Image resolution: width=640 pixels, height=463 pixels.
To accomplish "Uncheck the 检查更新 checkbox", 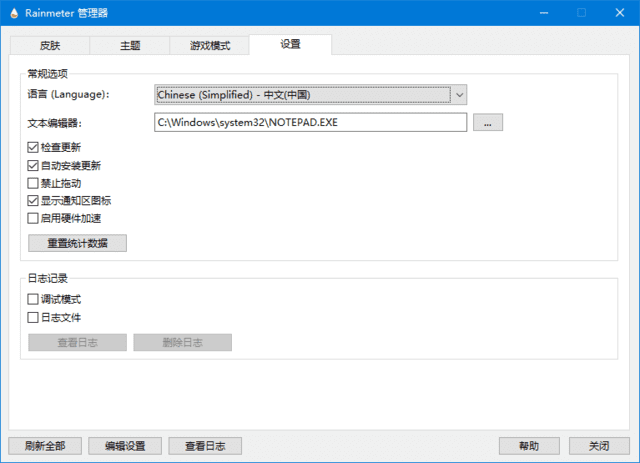I will coord(33,148).
